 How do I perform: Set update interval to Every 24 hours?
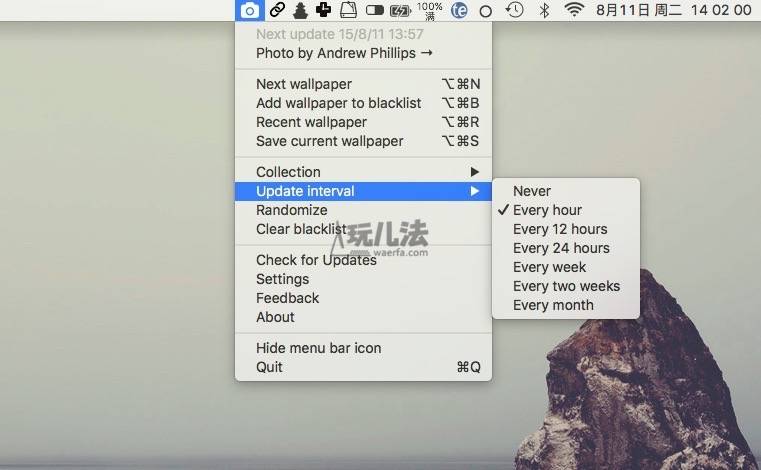[566, 248]
